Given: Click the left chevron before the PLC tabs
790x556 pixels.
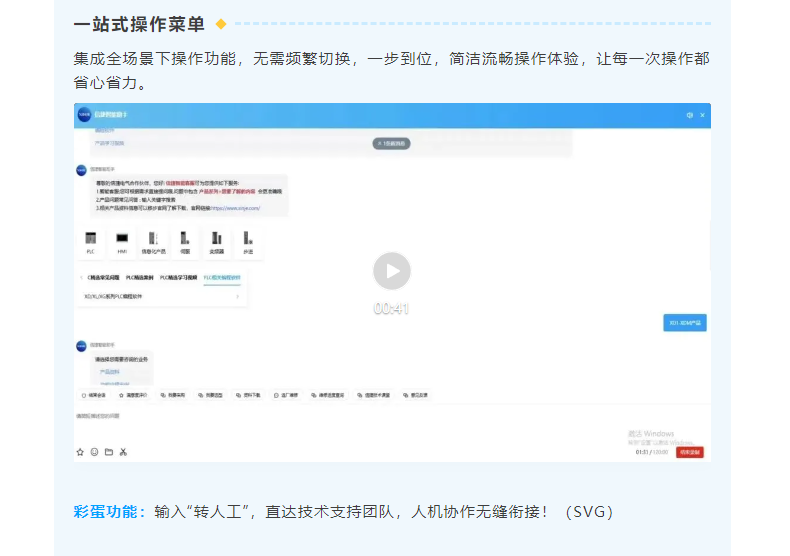Looking at the screenshot, I should (x=81, y=277).
